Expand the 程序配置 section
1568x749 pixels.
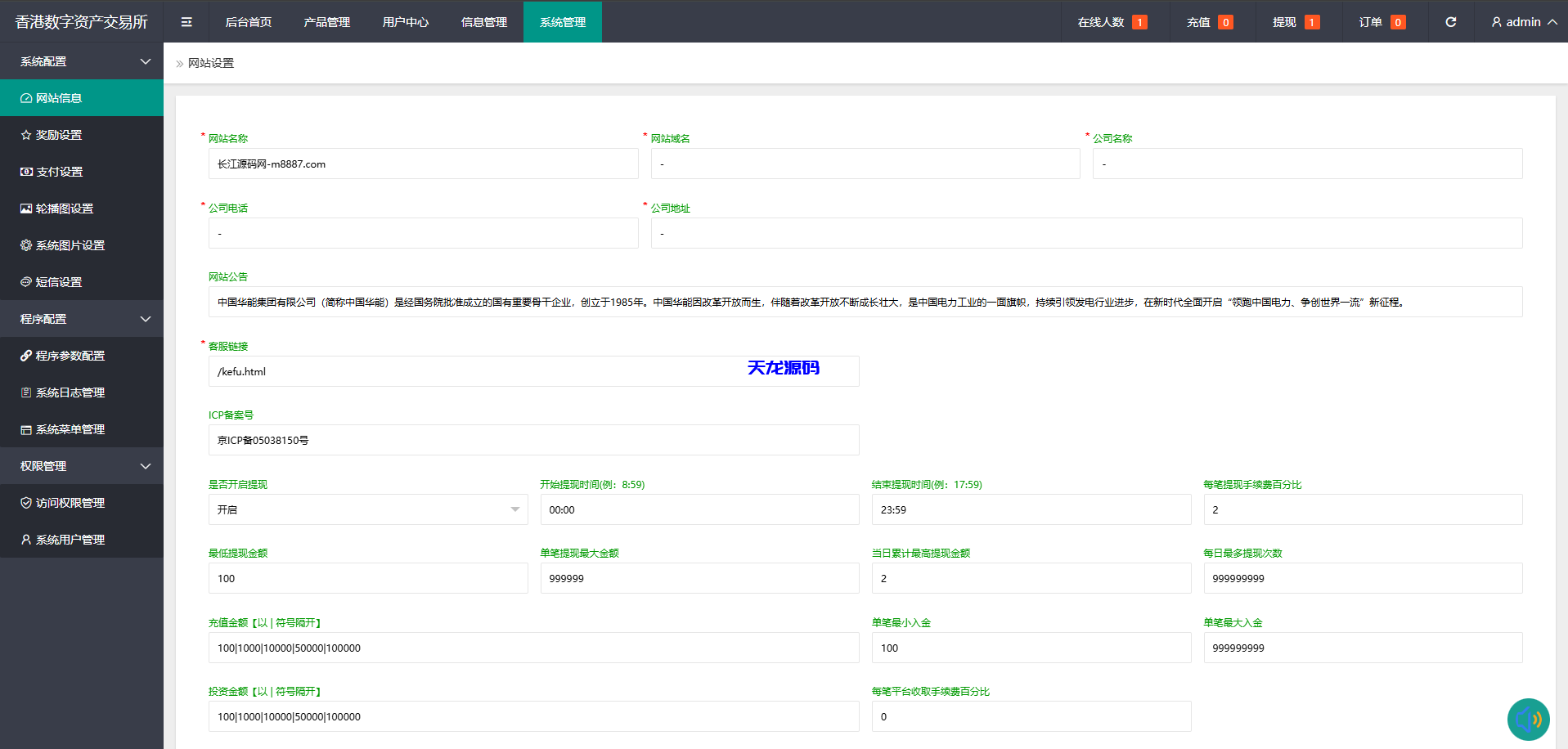click(82, 318)
